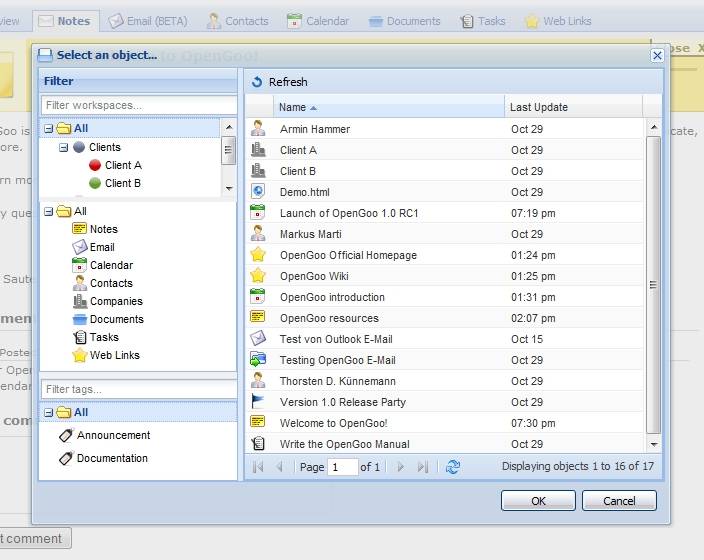Collapse the Clients workspace node
This screenshot has height=560, width=704.
(64, 147)
